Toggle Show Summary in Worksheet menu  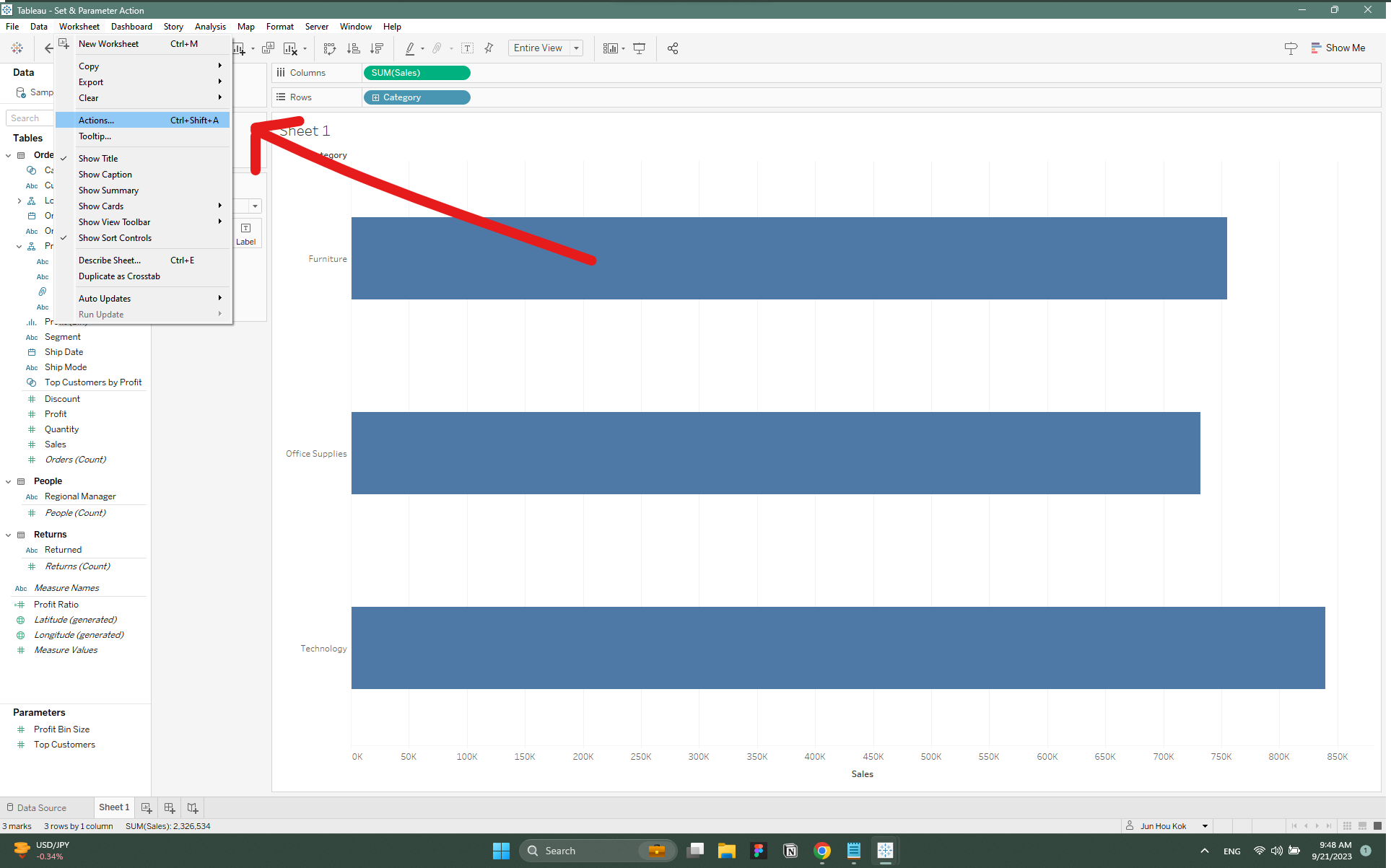tap(143, 190)
